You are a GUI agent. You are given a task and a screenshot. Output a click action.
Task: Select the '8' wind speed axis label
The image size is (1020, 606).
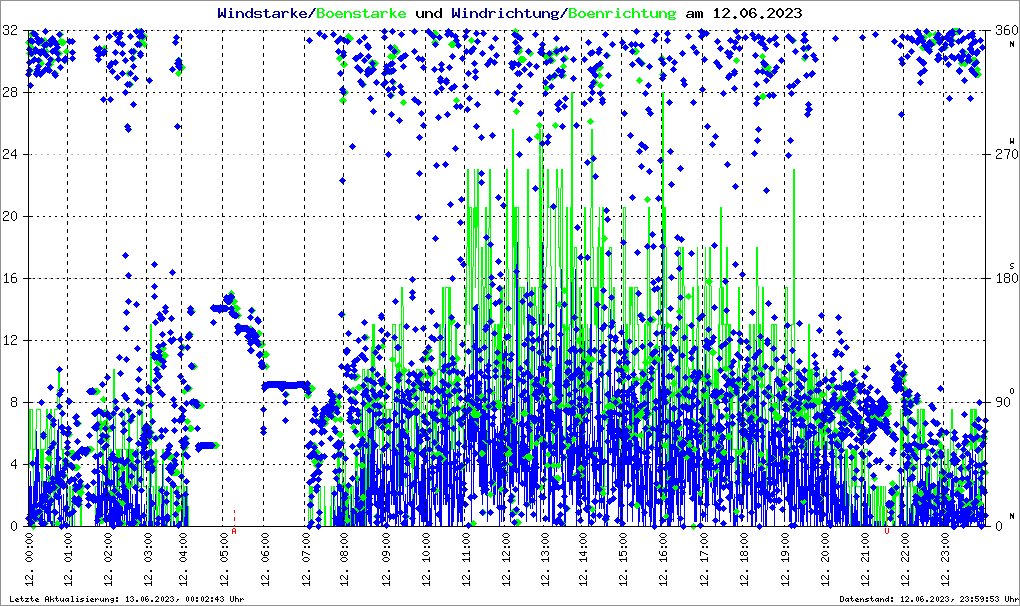(x=14, y=402)
